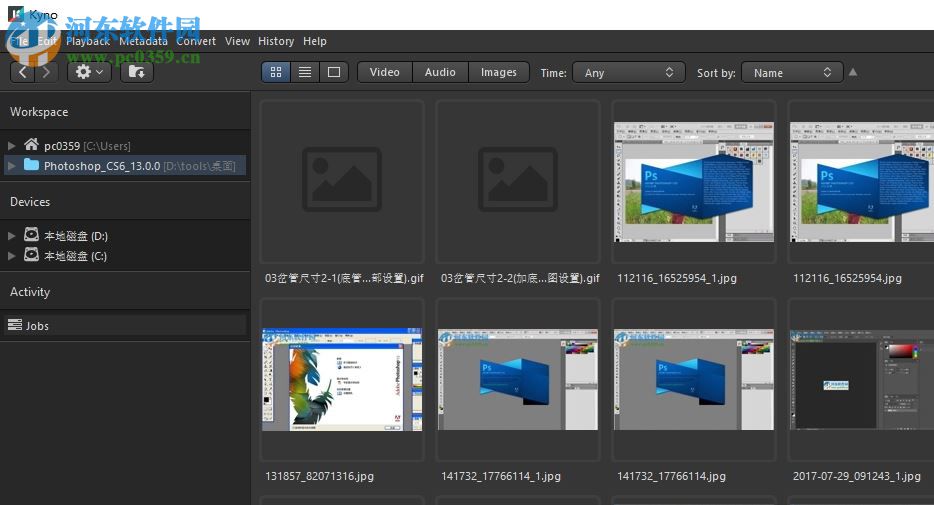Click the pc0359 workspace label text
934x505 pixels.
pyautogui.click(x=62, y=146)
